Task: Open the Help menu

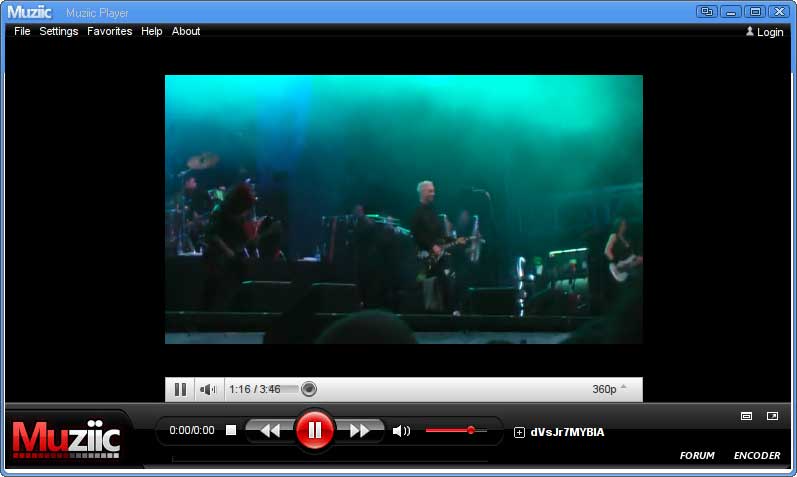Action: point(151,31)
